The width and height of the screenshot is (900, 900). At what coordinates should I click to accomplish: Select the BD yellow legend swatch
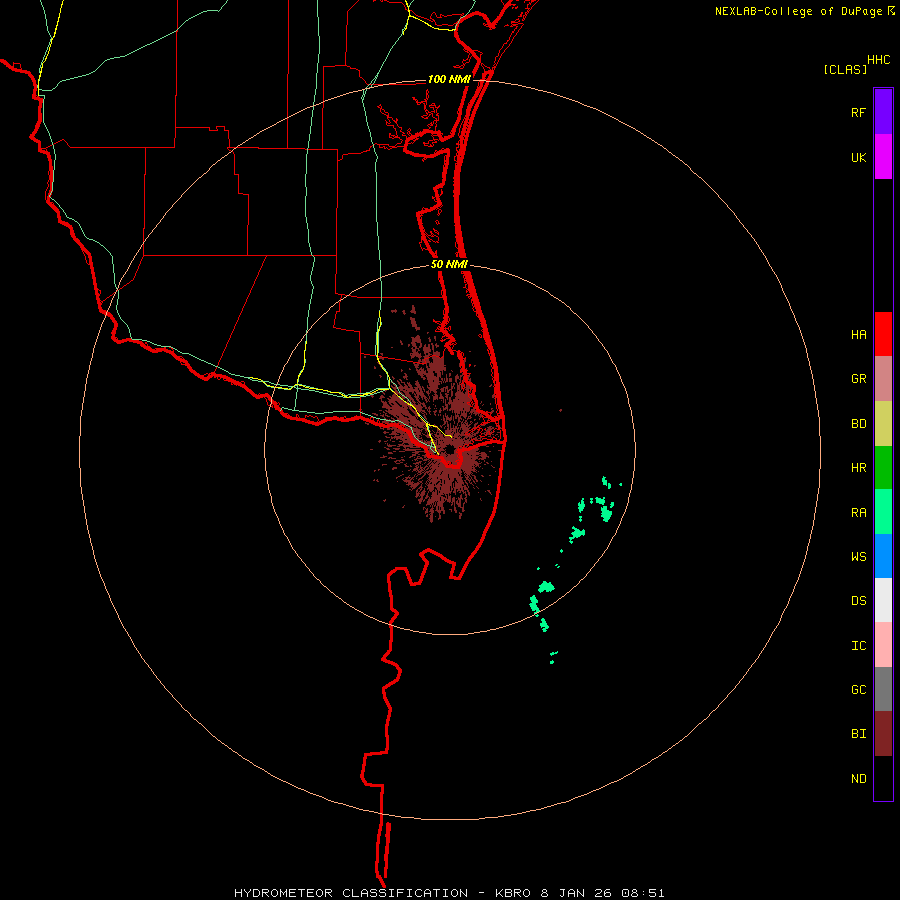pos(883,424)
